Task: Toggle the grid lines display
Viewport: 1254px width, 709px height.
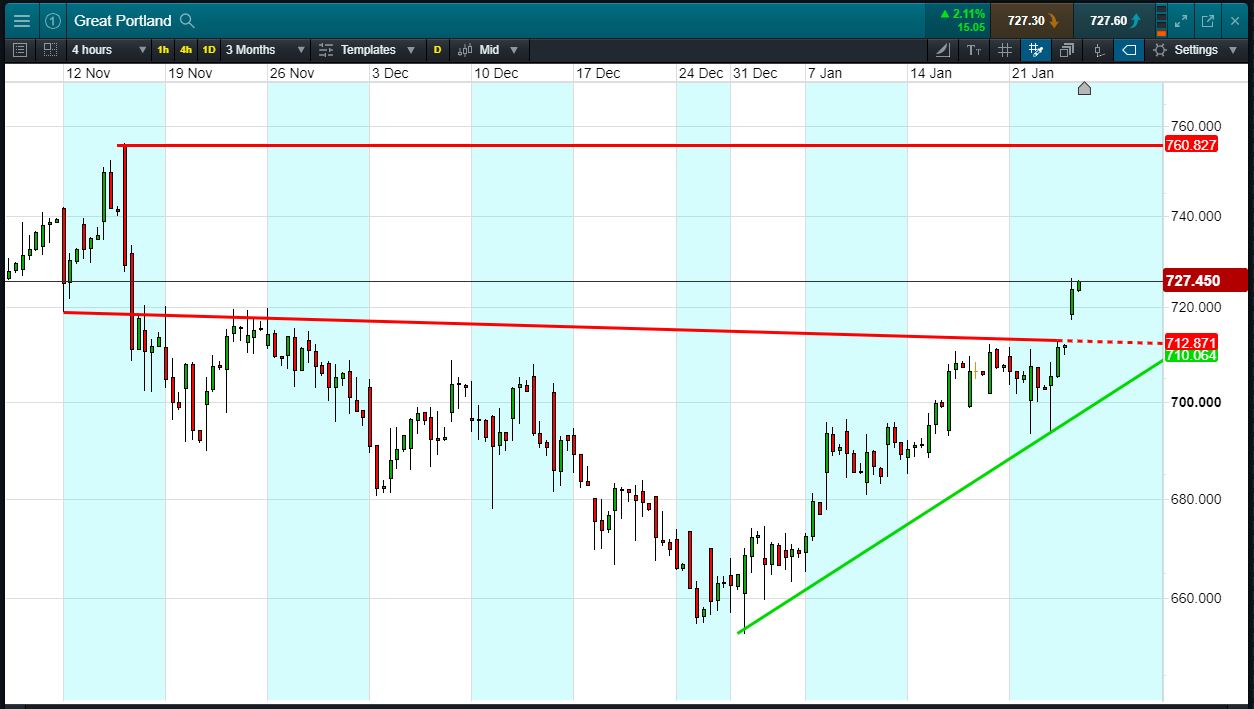Action: tap(1005, 50)
